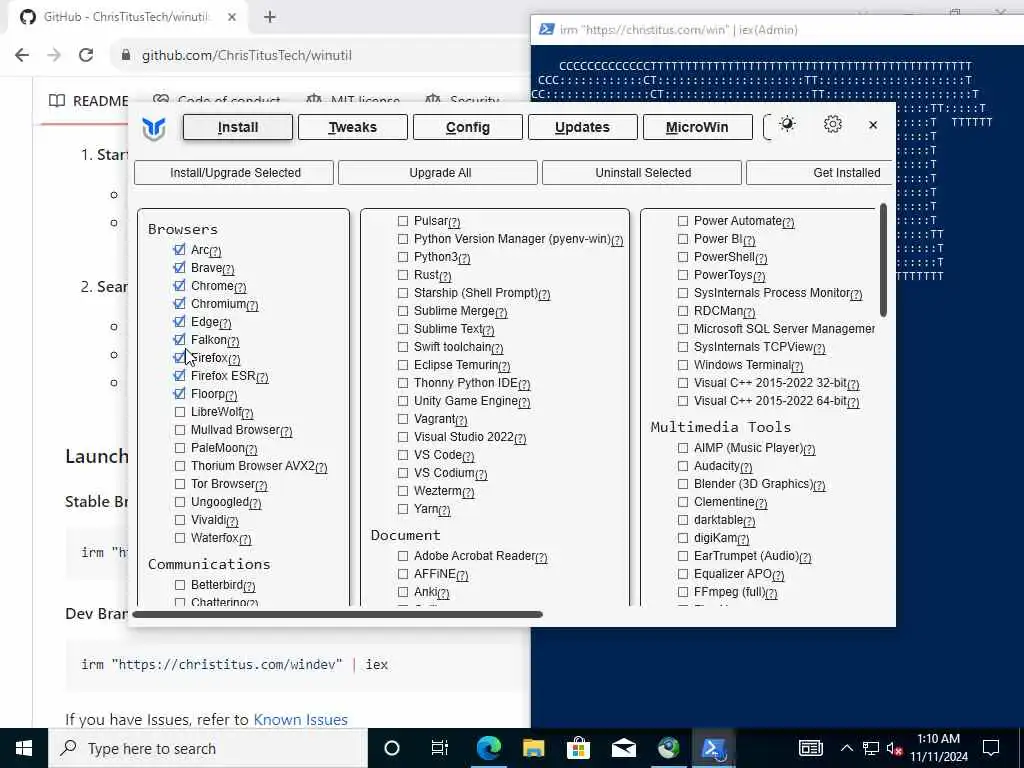
Task: Open a new browser tab
Action: coord(270,17)
